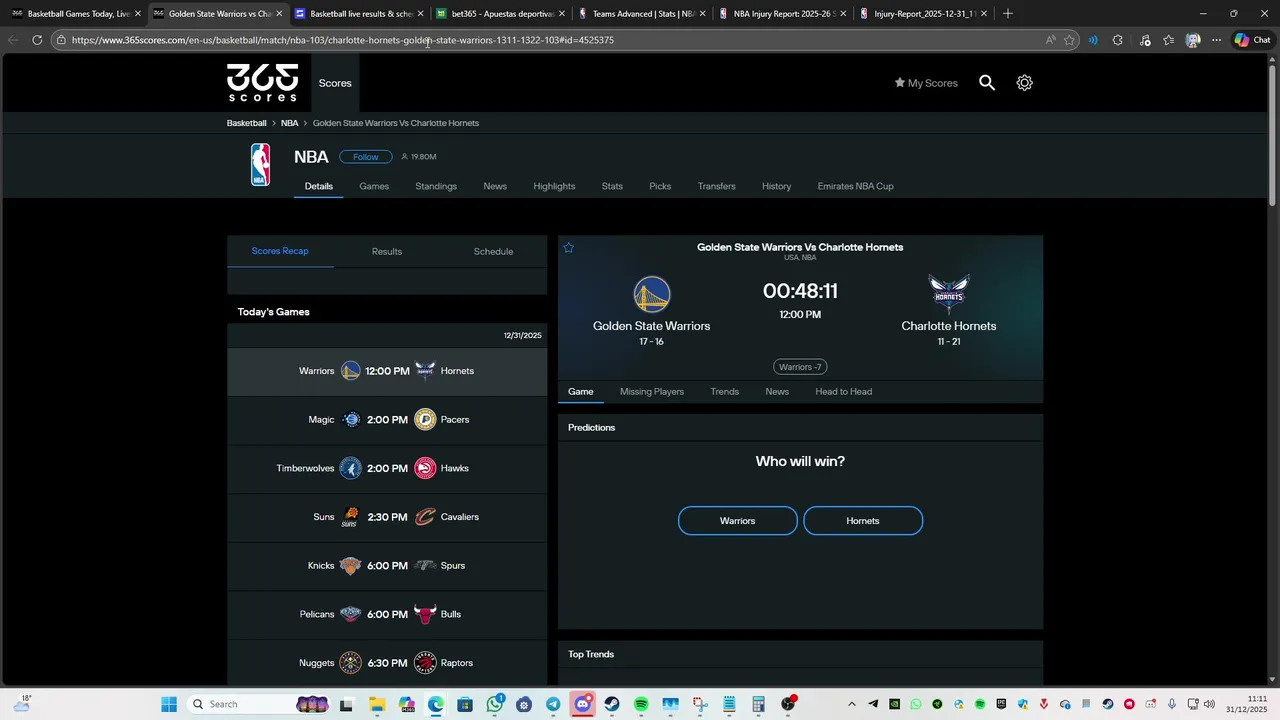This screenshot has width=1280, height=720.
Task: Predict Warriors will win
Action: tap(738, 521)
